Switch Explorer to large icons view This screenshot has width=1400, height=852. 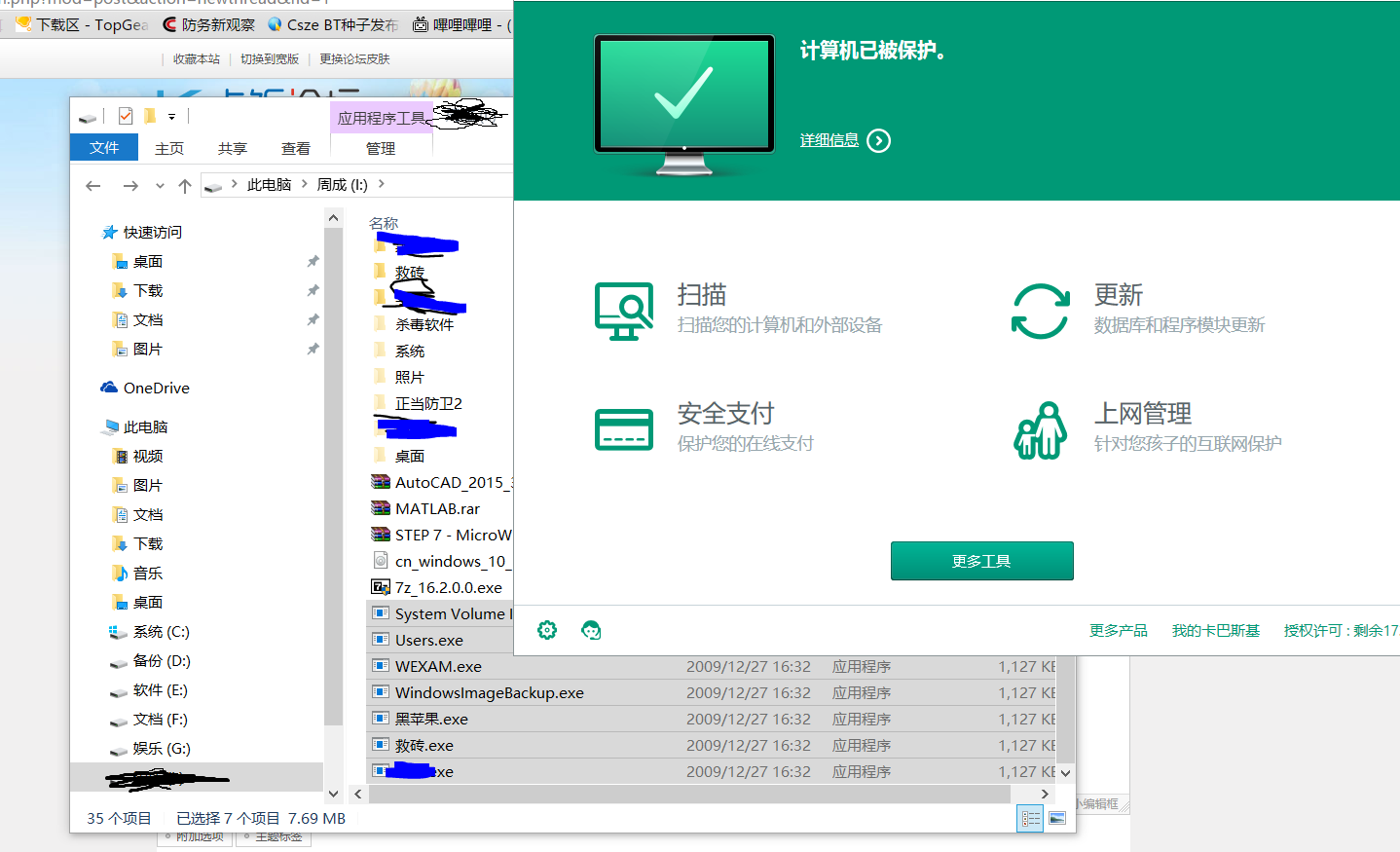1058,819
